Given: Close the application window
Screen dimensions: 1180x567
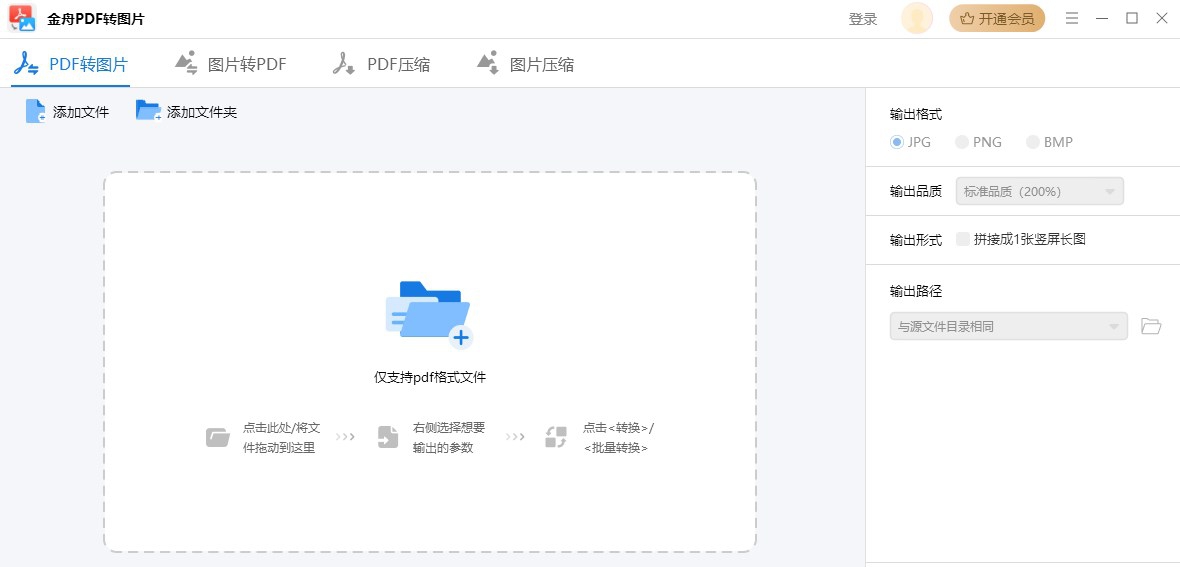Looking at the screenshot, I should [x=1162, y=19].
